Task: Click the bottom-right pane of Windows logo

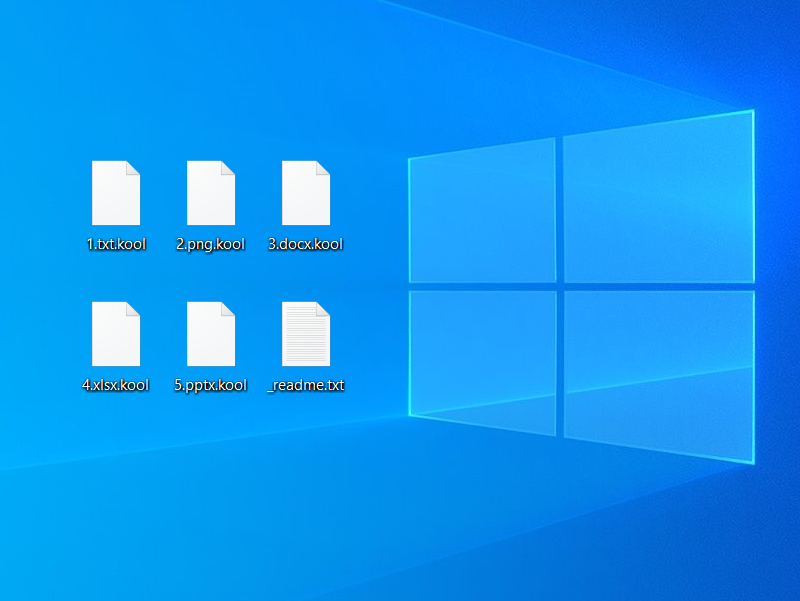Action: [x=657, y=376]
